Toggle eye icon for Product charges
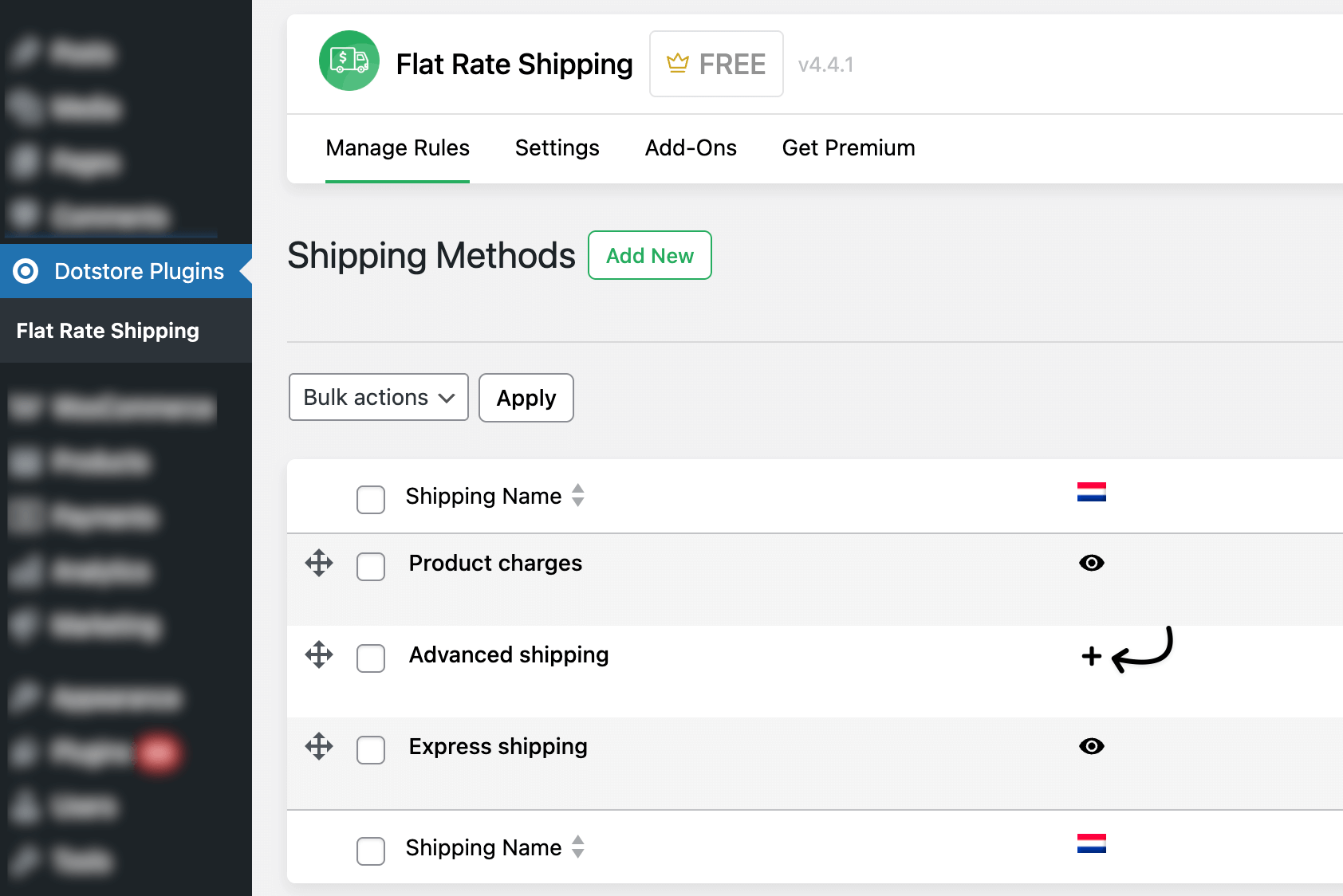 (1091, 563)
